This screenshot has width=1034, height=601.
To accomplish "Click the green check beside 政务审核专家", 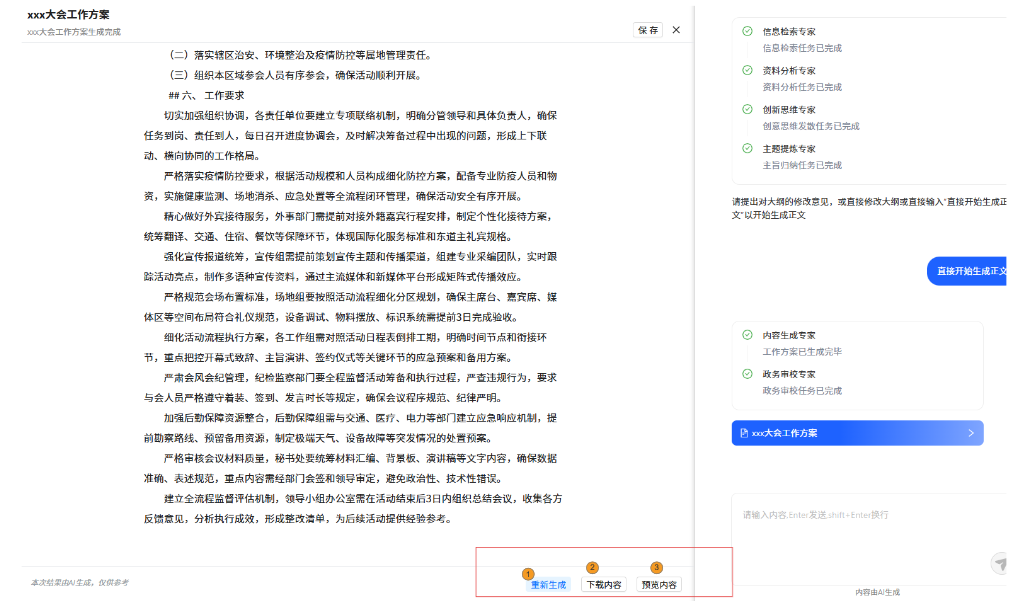I will [747, 374].
